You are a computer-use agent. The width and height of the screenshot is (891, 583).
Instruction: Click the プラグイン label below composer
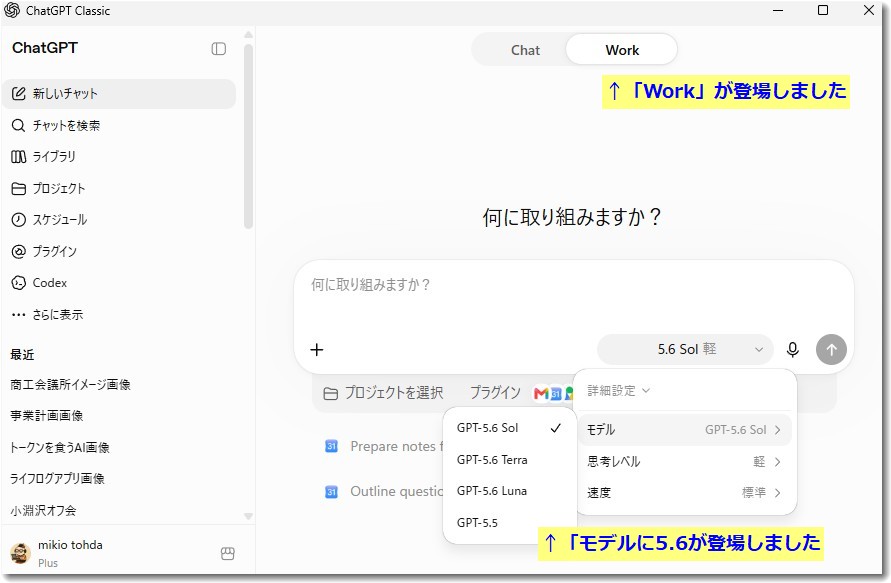(495, 393)
